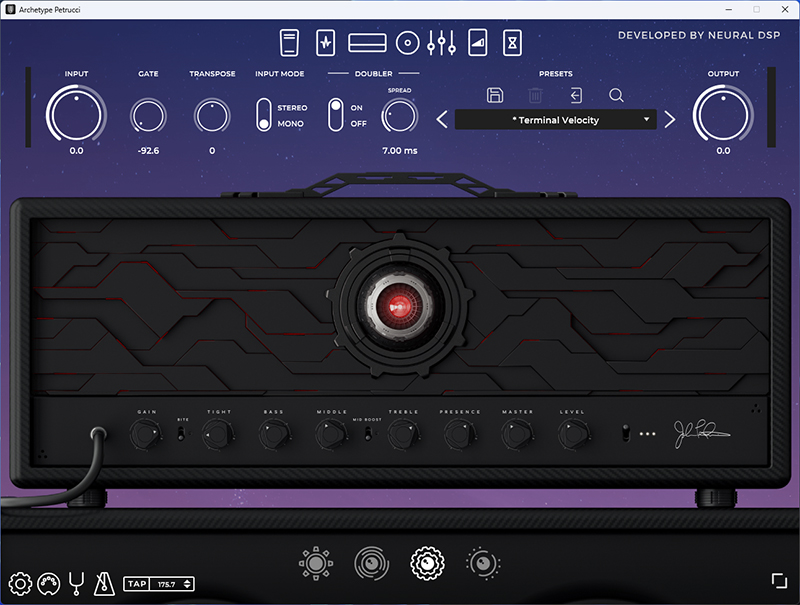Flip the amp power switch near the signature

click(626, 433)
